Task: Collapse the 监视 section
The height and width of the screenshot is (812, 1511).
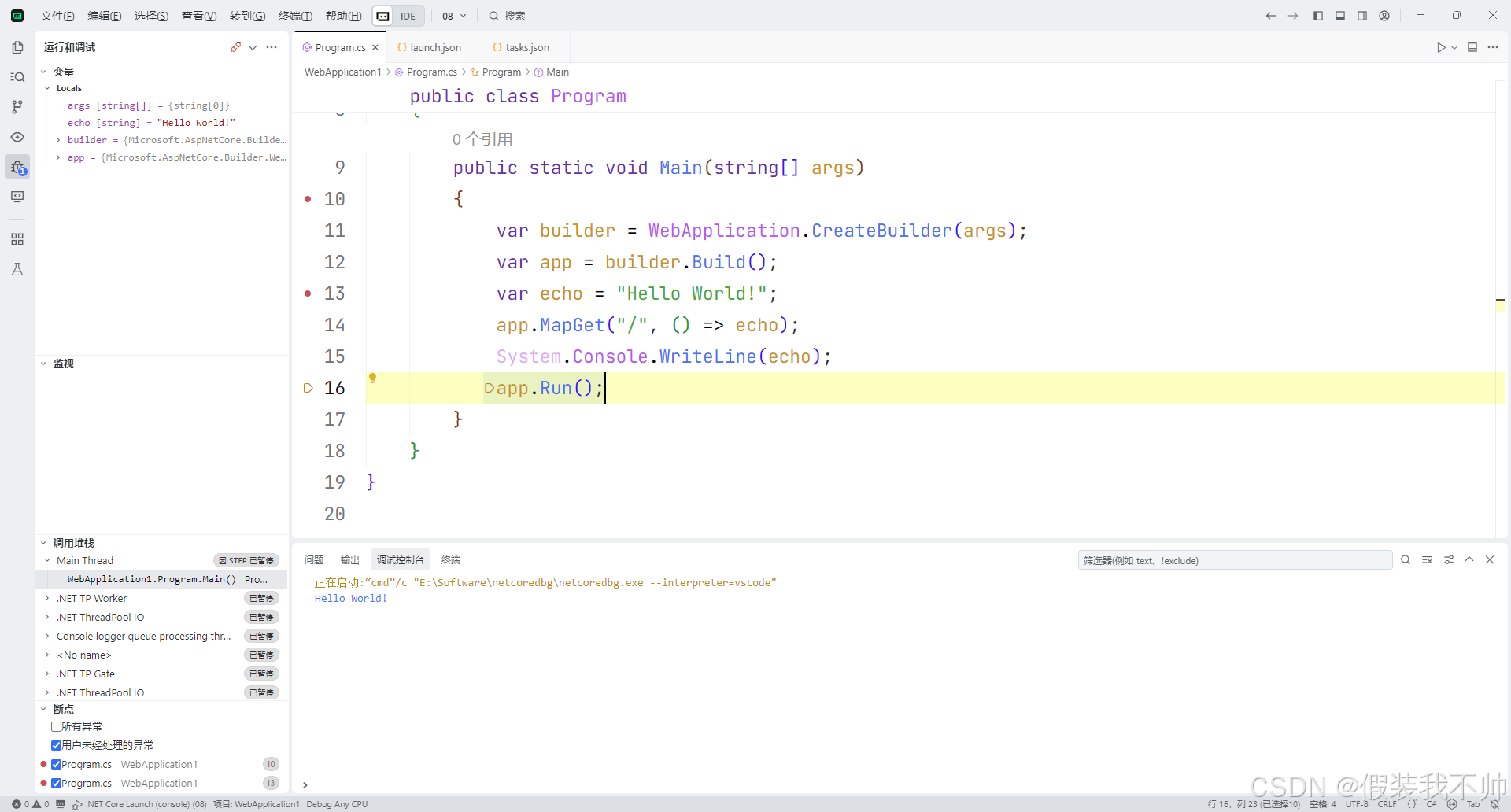Action: point(43,364)
